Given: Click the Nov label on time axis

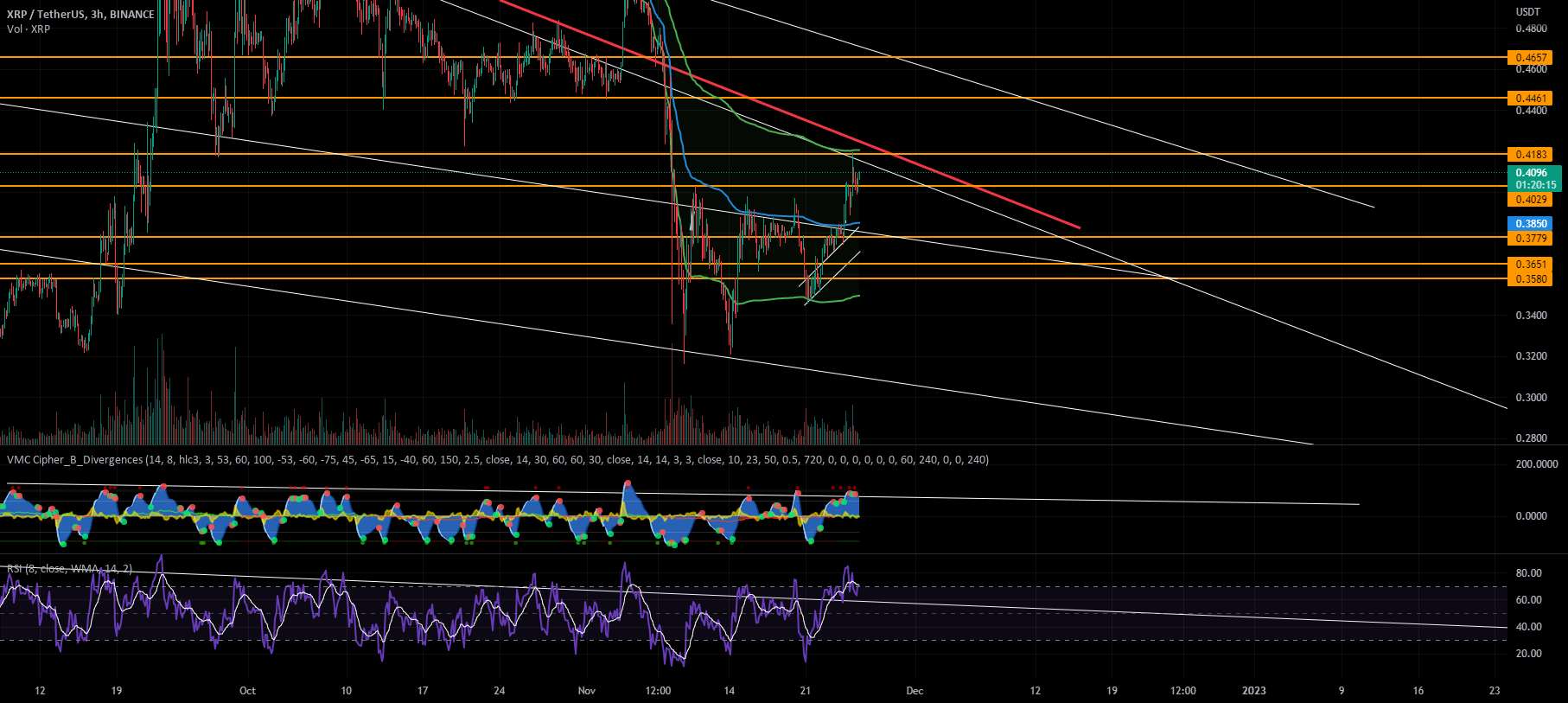Looking at the screenshot, I should tap(587, 691).
